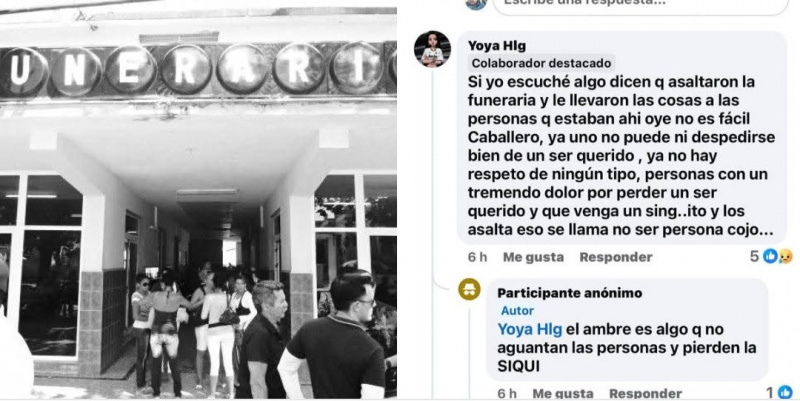
Task: Open like reaction icon on Yoya's comment
Action: (769, 256)
